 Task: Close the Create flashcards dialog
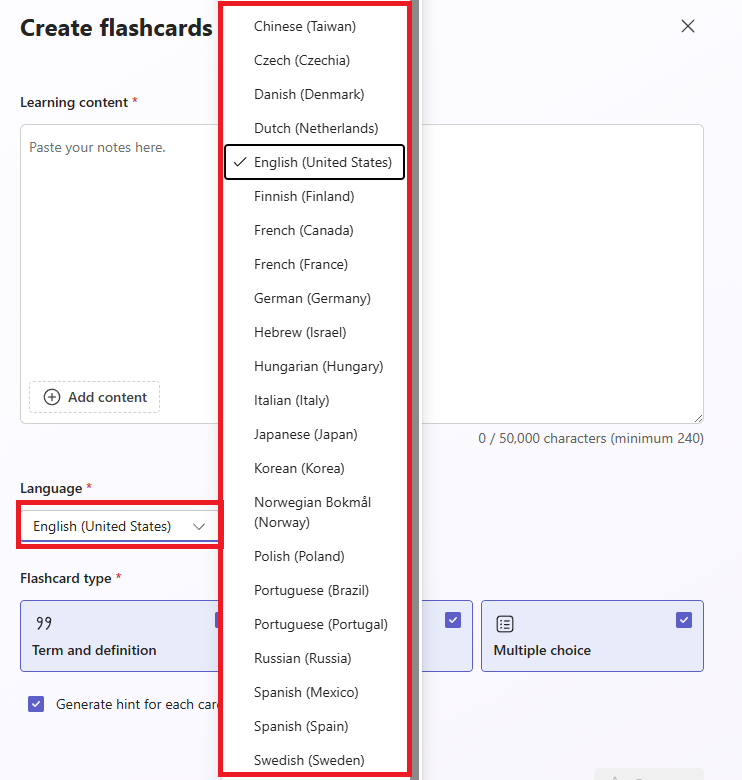click(x=688, y=27)
